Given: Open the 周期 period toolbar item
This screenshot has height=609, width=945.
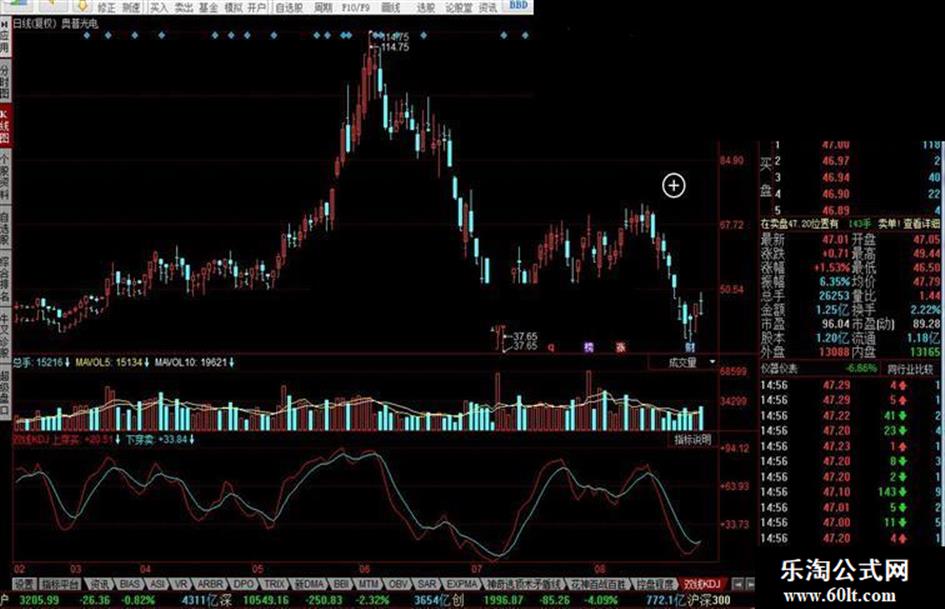Looking at the screenshot, I should click(323, 7).
